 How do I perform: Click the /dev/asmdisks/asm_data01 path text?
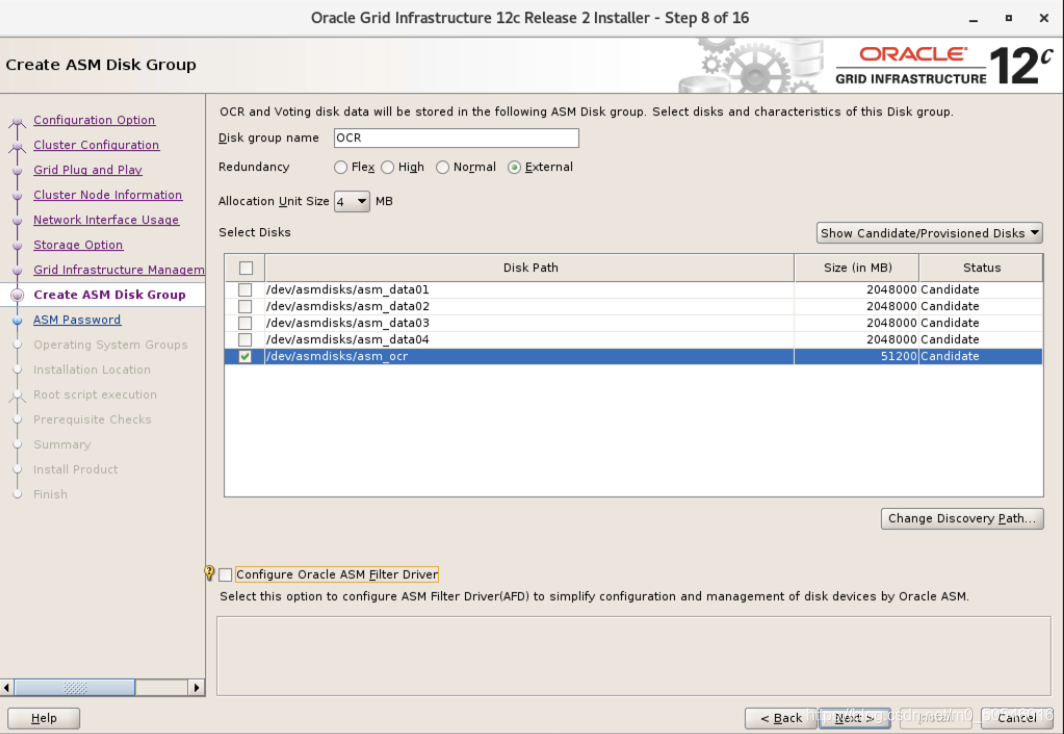(347, 290)
